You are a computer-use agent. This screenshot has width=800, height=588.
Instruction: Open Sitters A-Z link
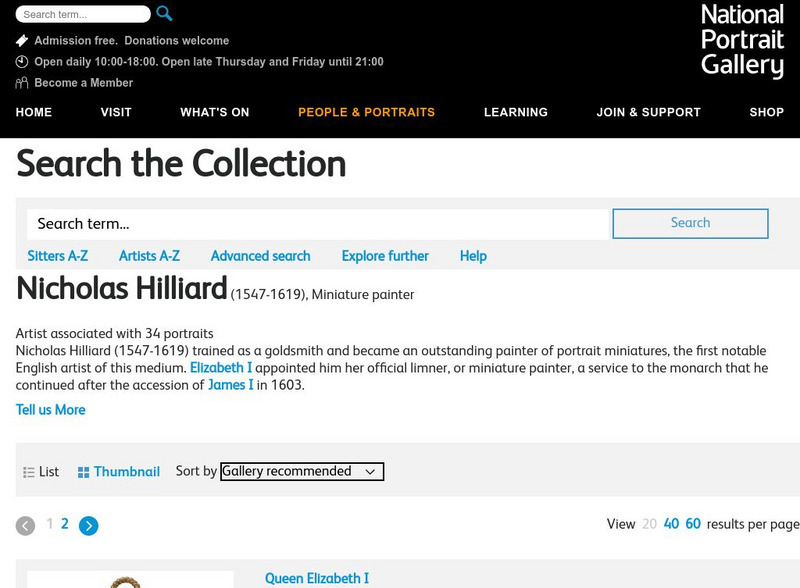pos(58,256)
